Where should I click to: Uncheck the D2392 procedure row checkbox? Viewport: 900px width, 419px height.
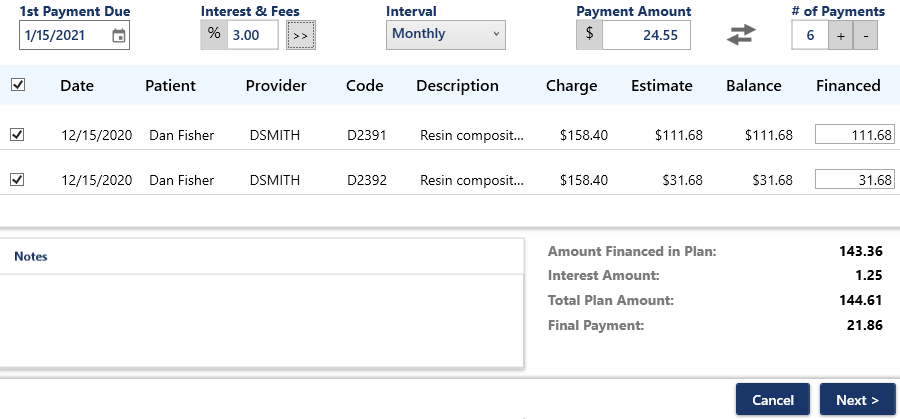click(17, 180)
